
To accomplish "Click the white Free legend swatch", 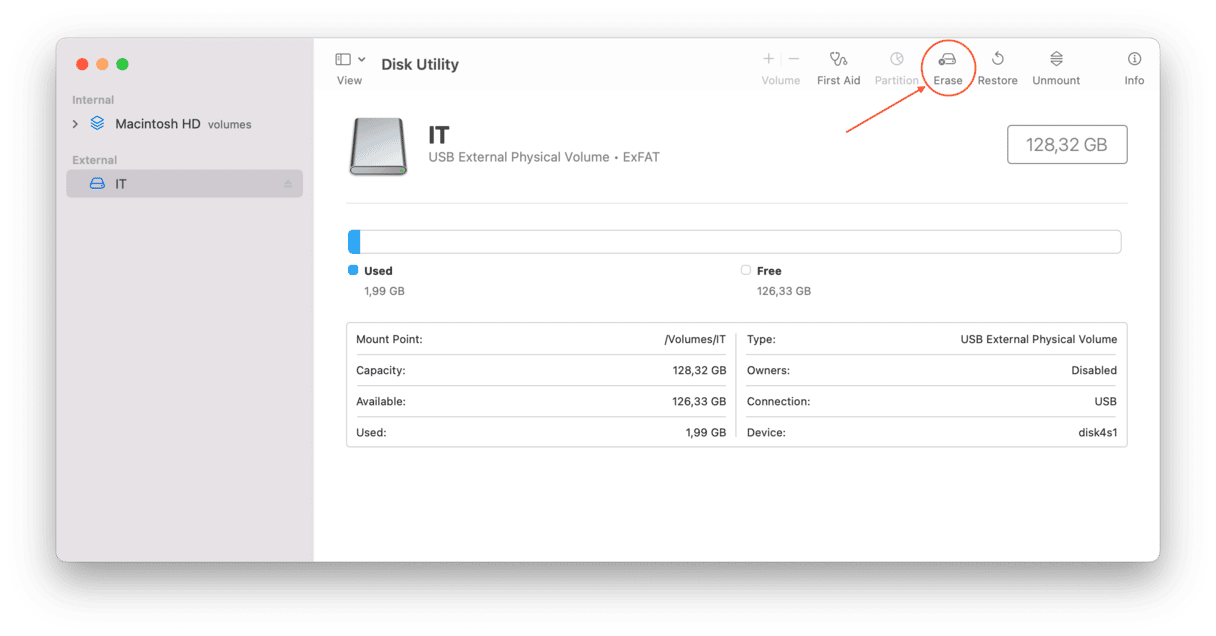I will coord(746,270).
